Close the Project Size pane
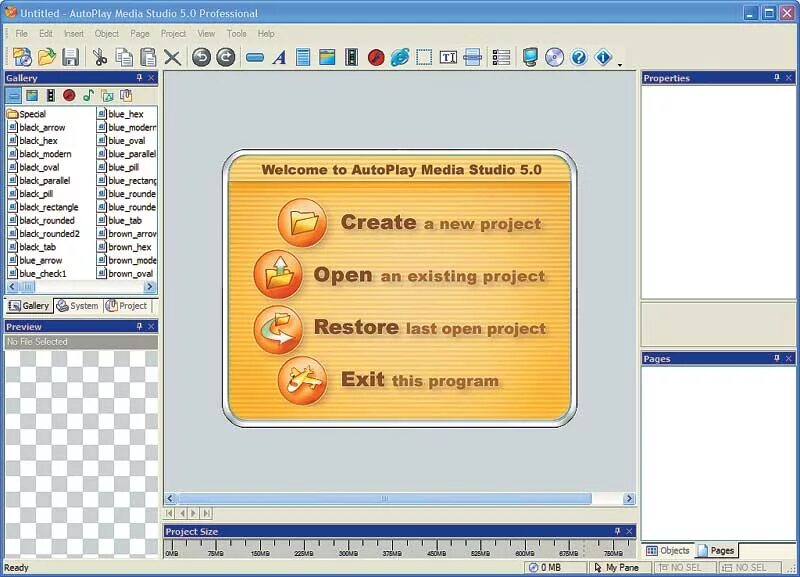The image size is (800, 577). pyautogui.click(x=629, y=532)
